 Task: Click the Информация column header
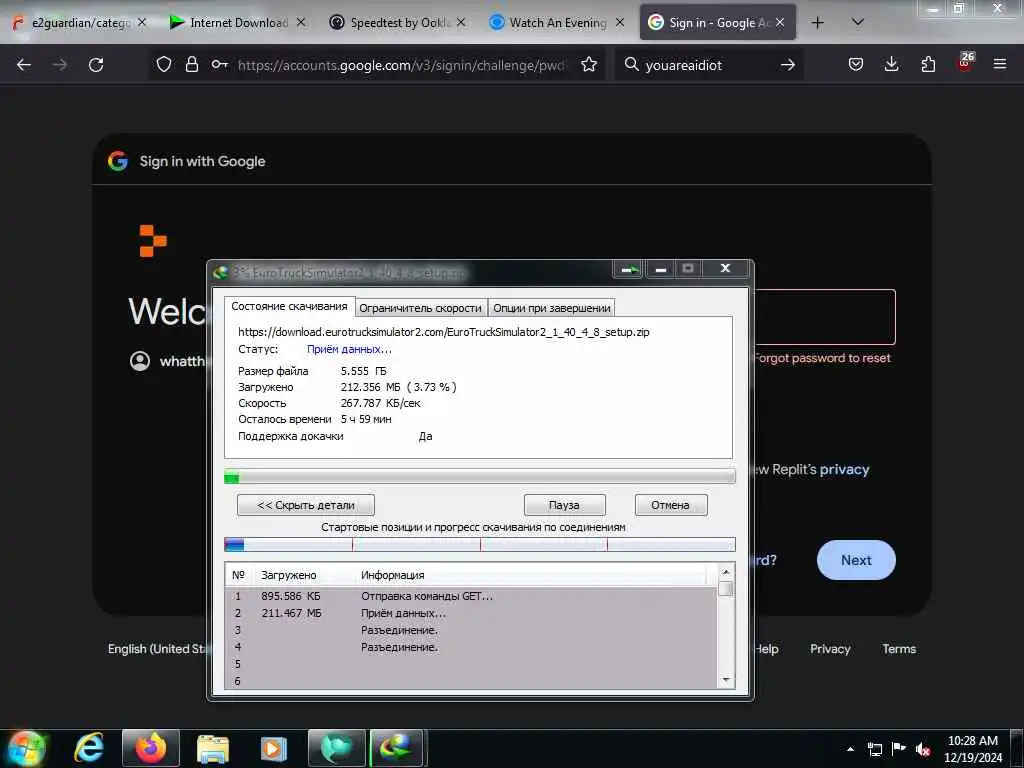pyautogui.click(x=532, y=575)
